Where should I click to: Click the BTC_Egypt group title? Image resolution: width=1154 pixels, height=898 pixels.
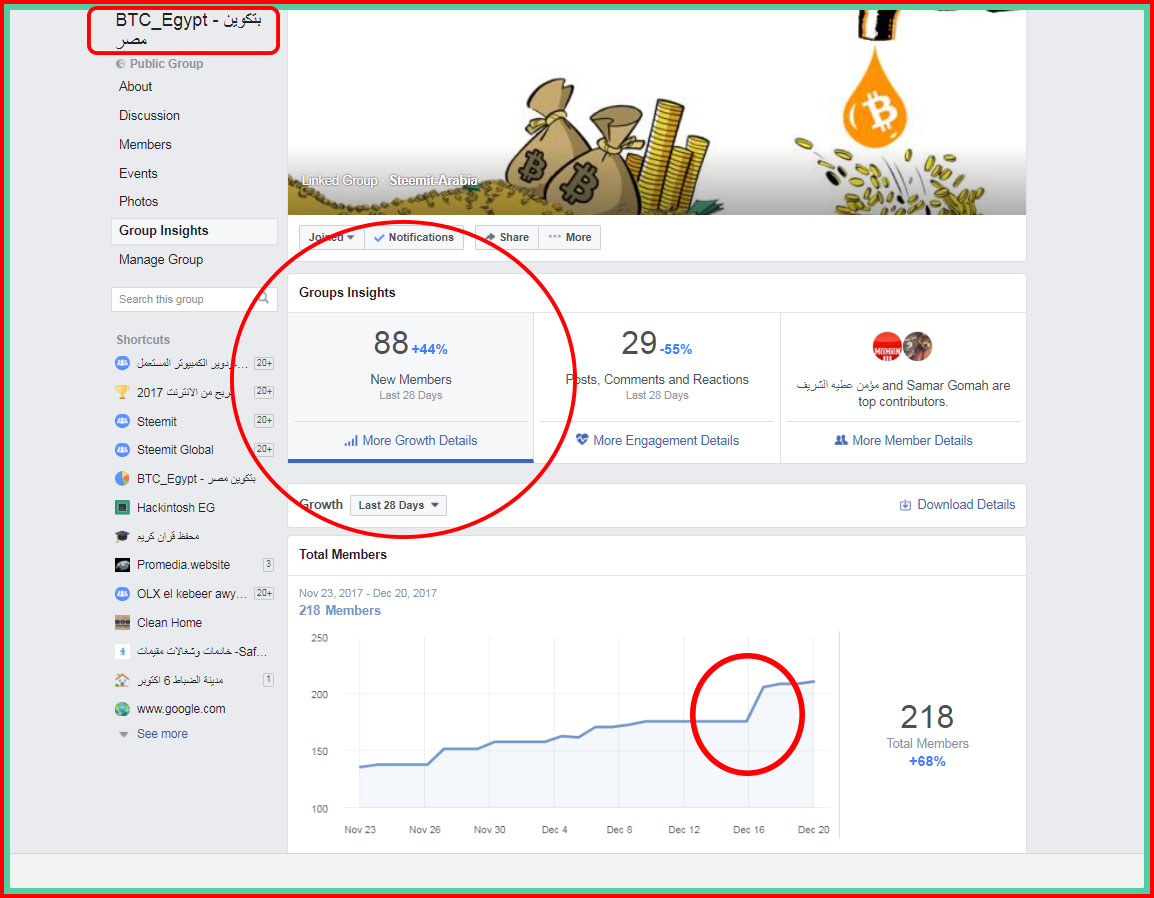188,29
